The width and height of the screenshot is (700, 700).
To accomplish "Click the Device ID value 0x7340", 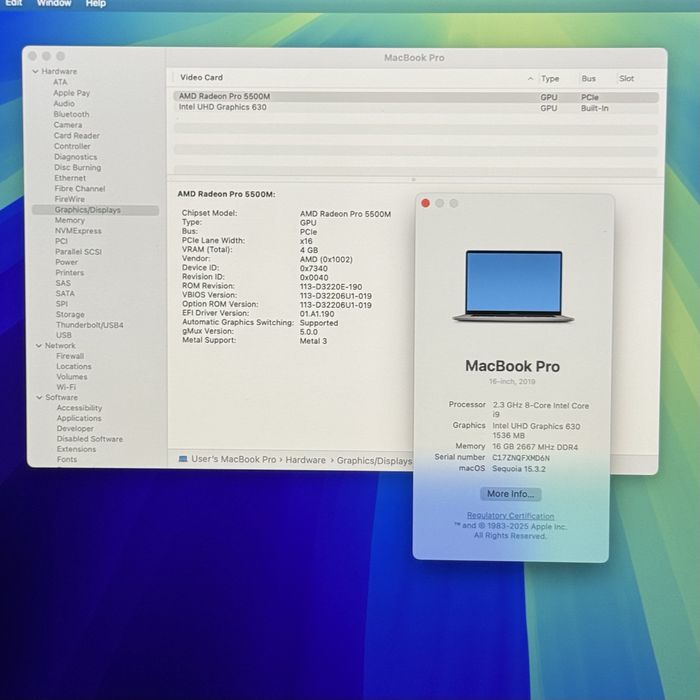I will tap(314, 268).
